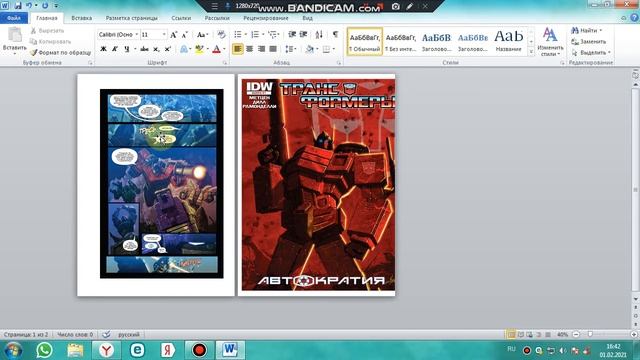The width and height of the screenshot is (640, 360).
Task: Expand the styles gallery more arrow
Action: [x=531, y=52]
